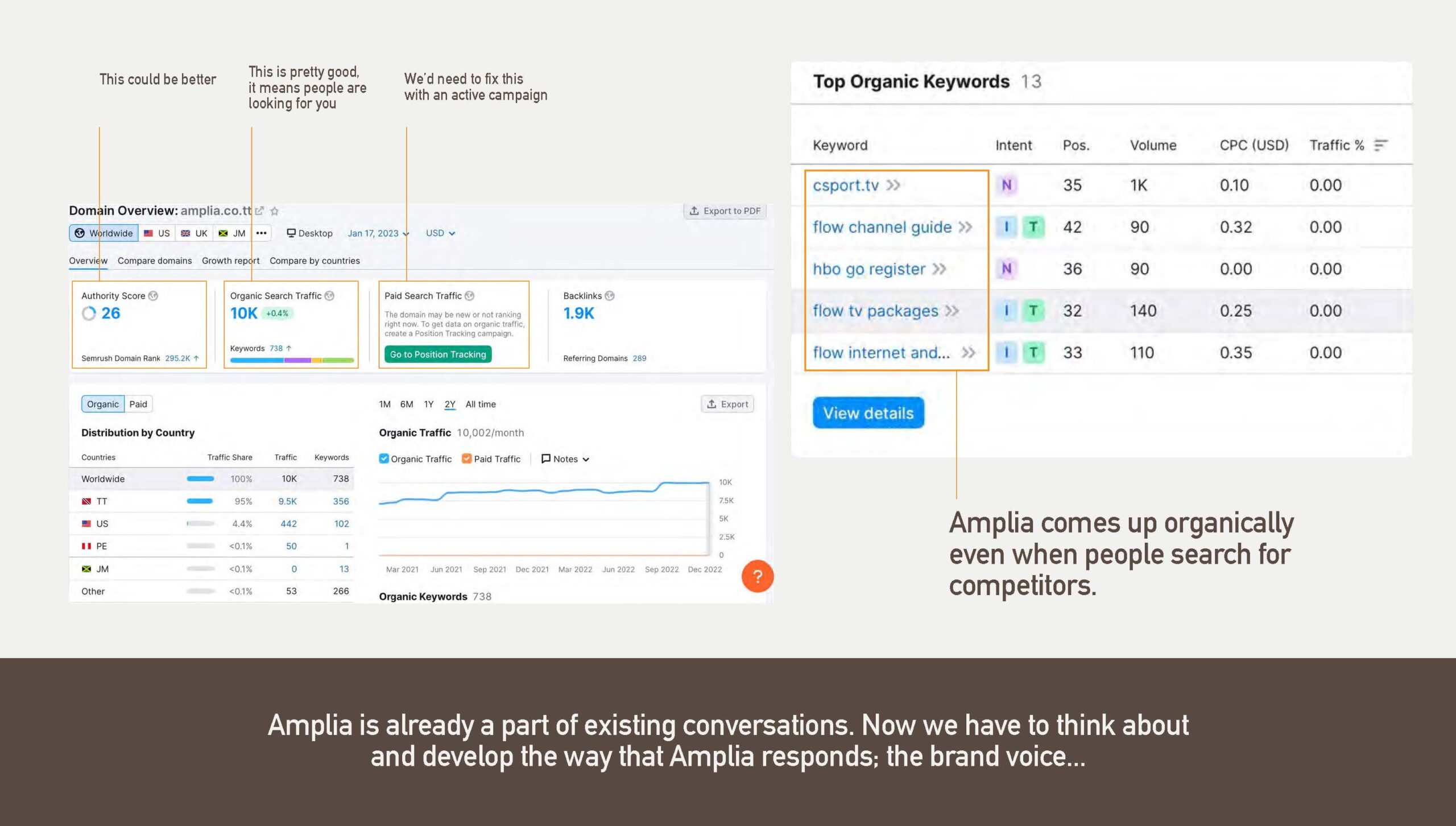Viewport: 1456px width, 826px height.
Task: Select the Worldwide database globe button
Action: pos(104,233)
